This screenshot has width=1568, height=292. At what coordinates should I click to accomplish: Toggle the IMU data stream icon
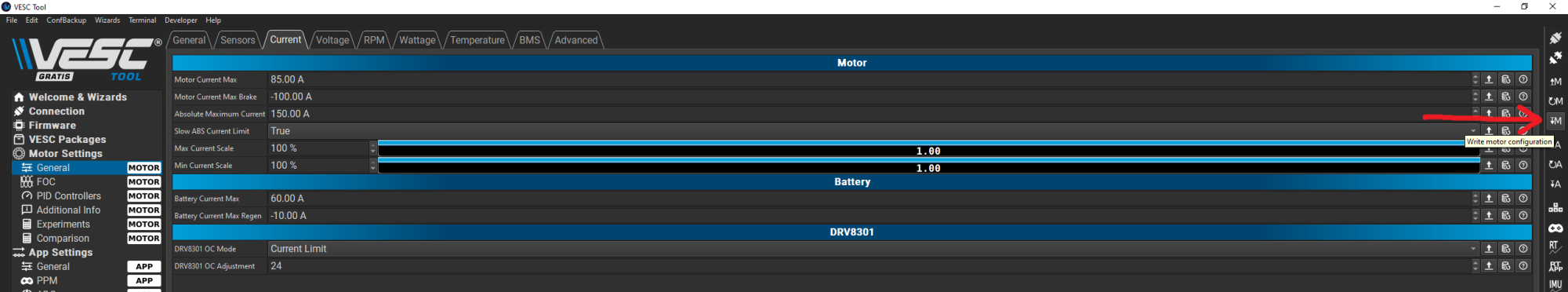point(1555,285)
